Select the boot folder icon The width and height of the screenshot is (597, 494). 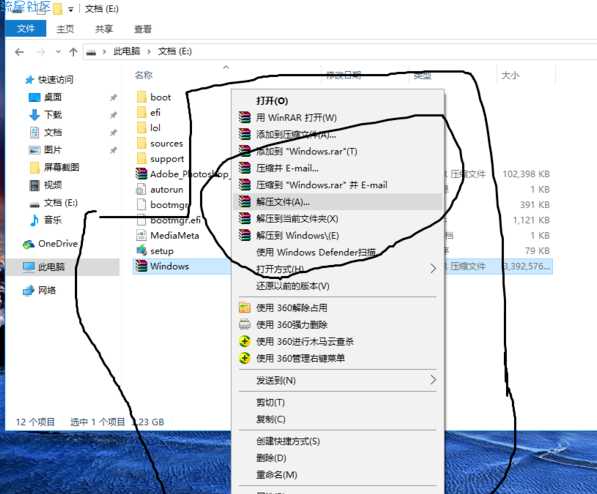(141, 97)
